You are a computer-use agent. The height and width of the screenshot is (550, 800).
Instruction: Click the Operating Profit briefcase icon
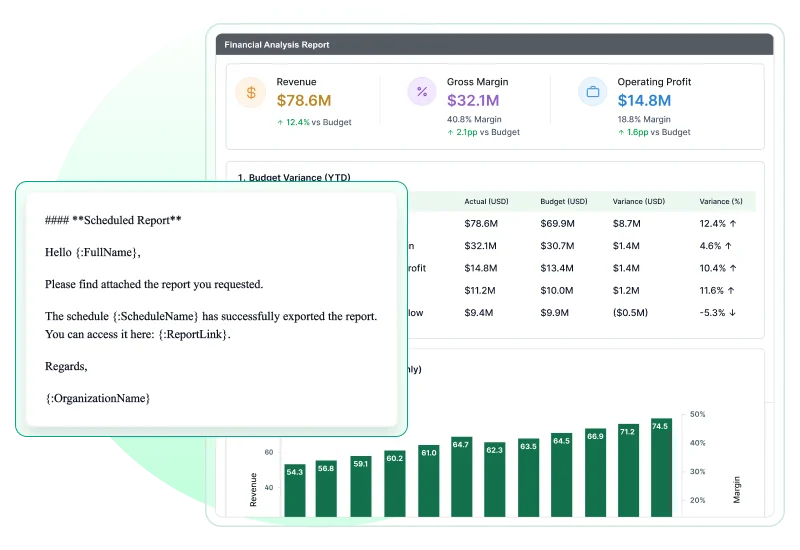[592, 92]
